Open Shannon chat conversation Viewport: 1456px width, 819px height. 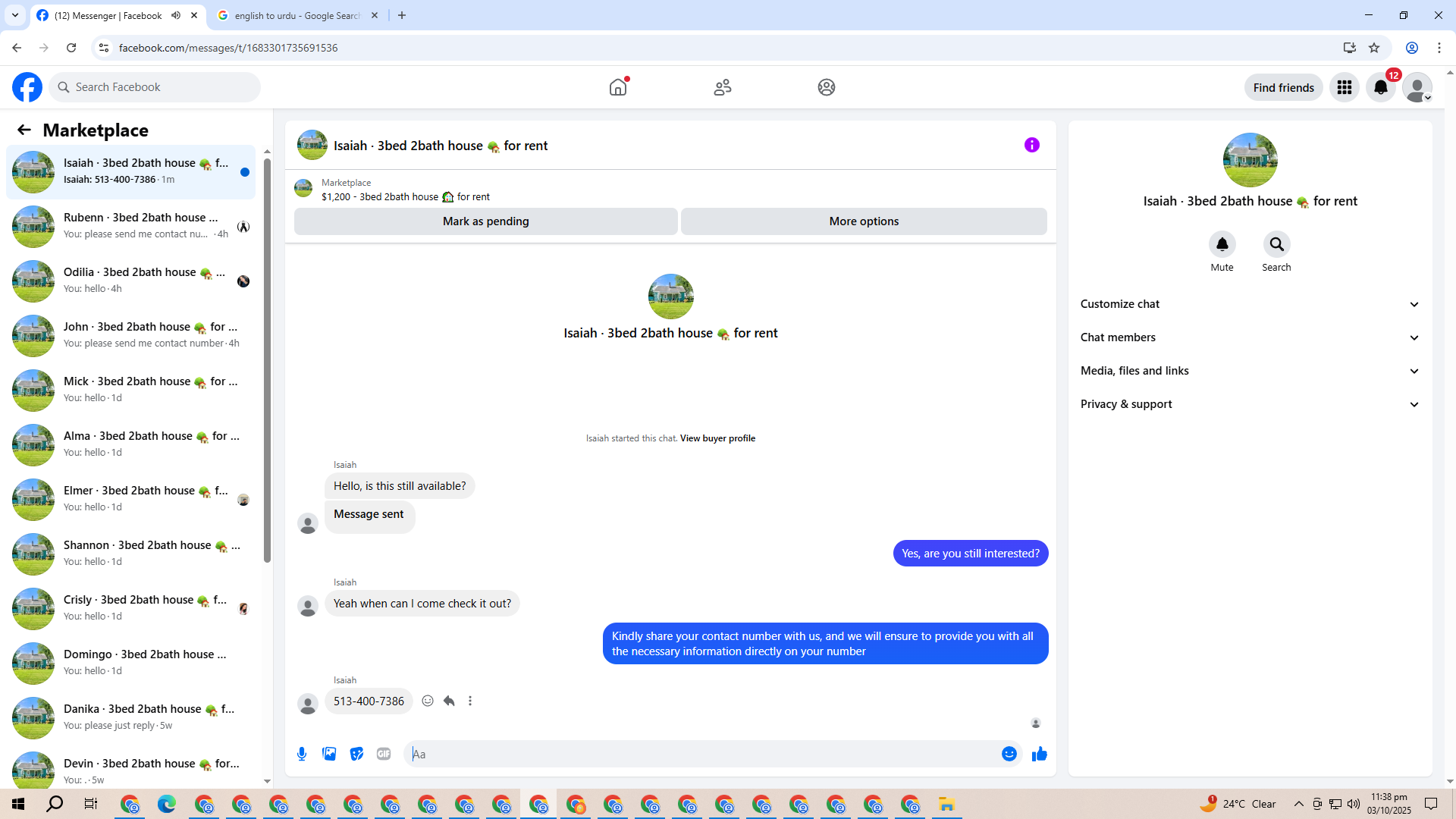131,554
